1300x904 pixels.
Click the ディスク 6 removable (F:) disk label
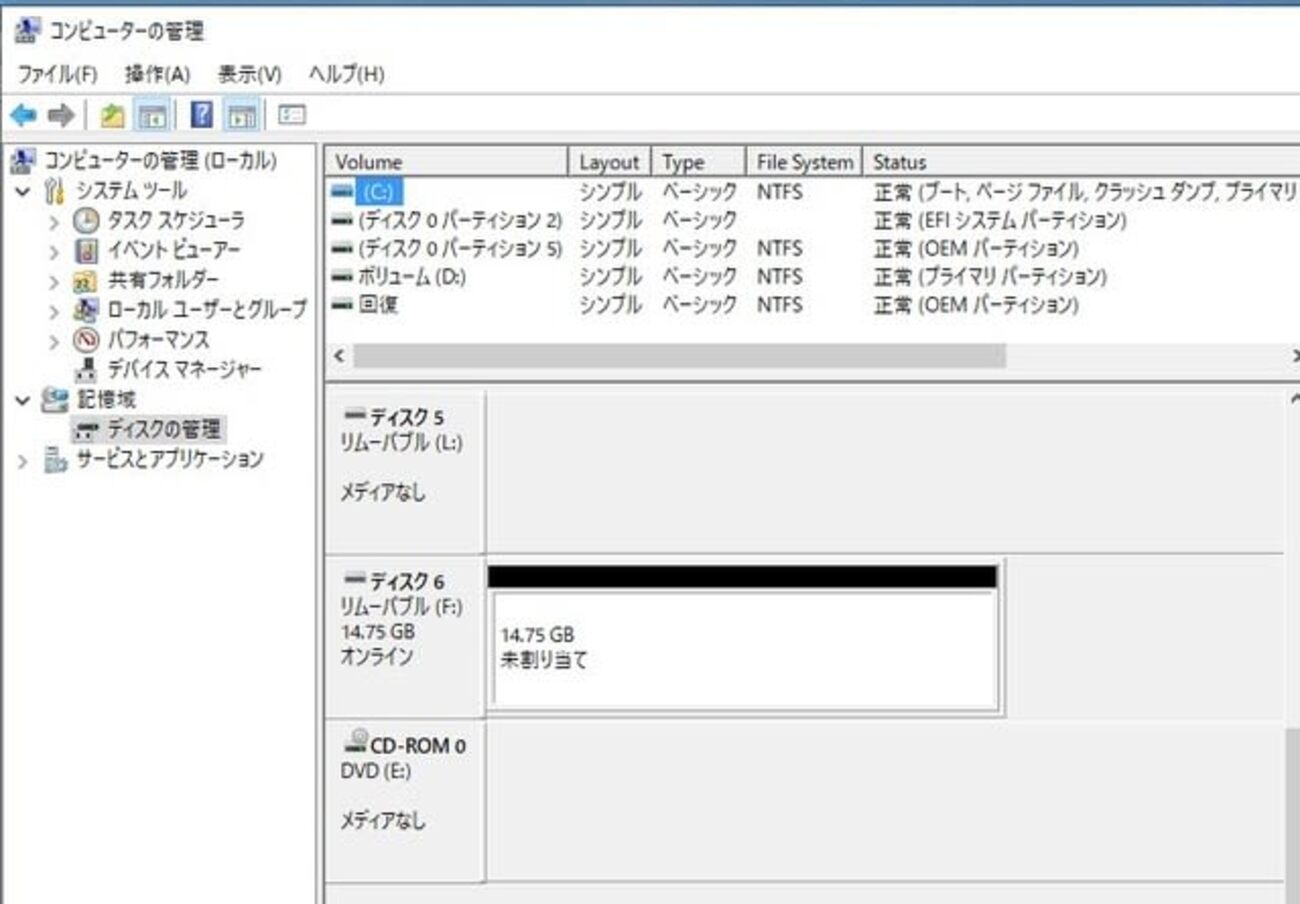(406, 636)
